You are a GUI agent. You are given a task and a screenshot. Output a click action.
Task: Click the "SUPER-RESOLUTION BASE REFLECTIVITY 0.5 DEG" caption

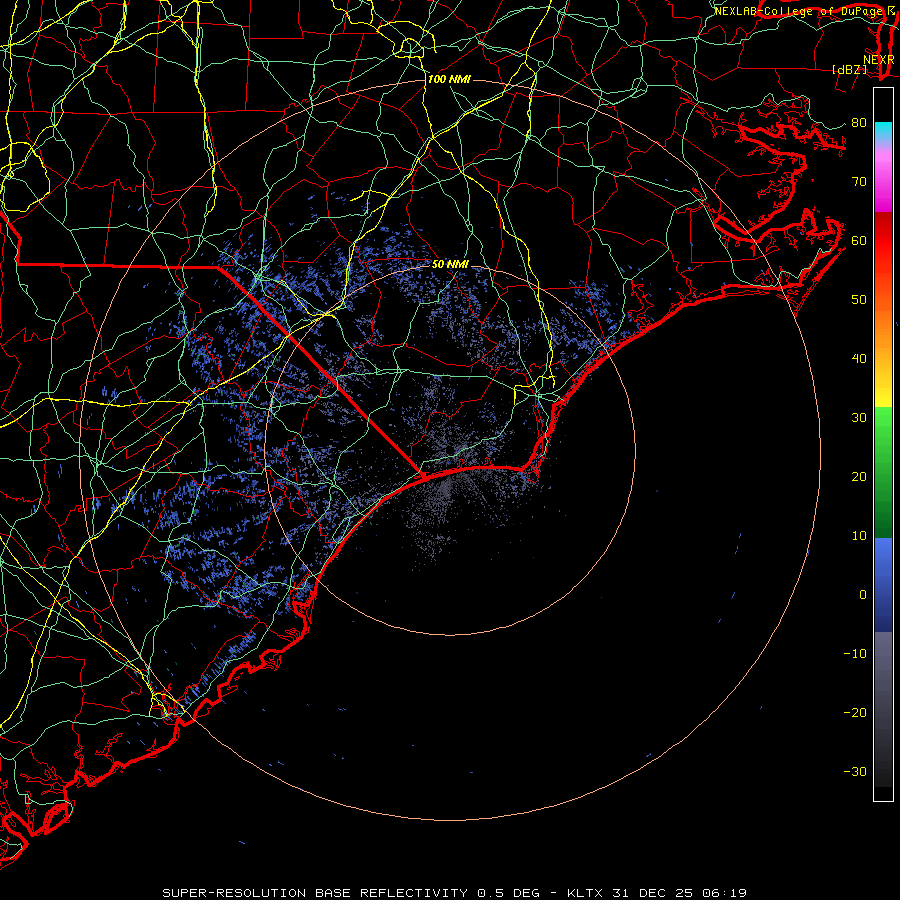[x=351, y=893]
